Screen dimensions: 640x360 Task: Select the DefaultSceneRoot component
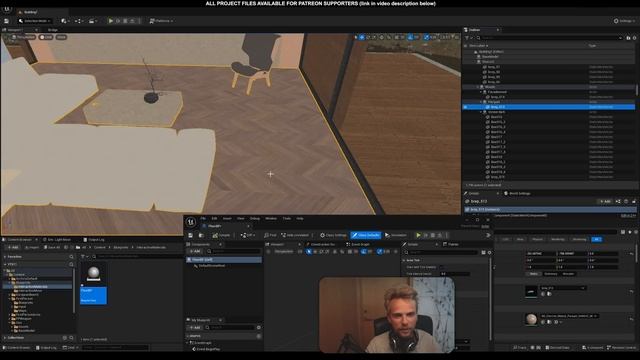point(211,266)
